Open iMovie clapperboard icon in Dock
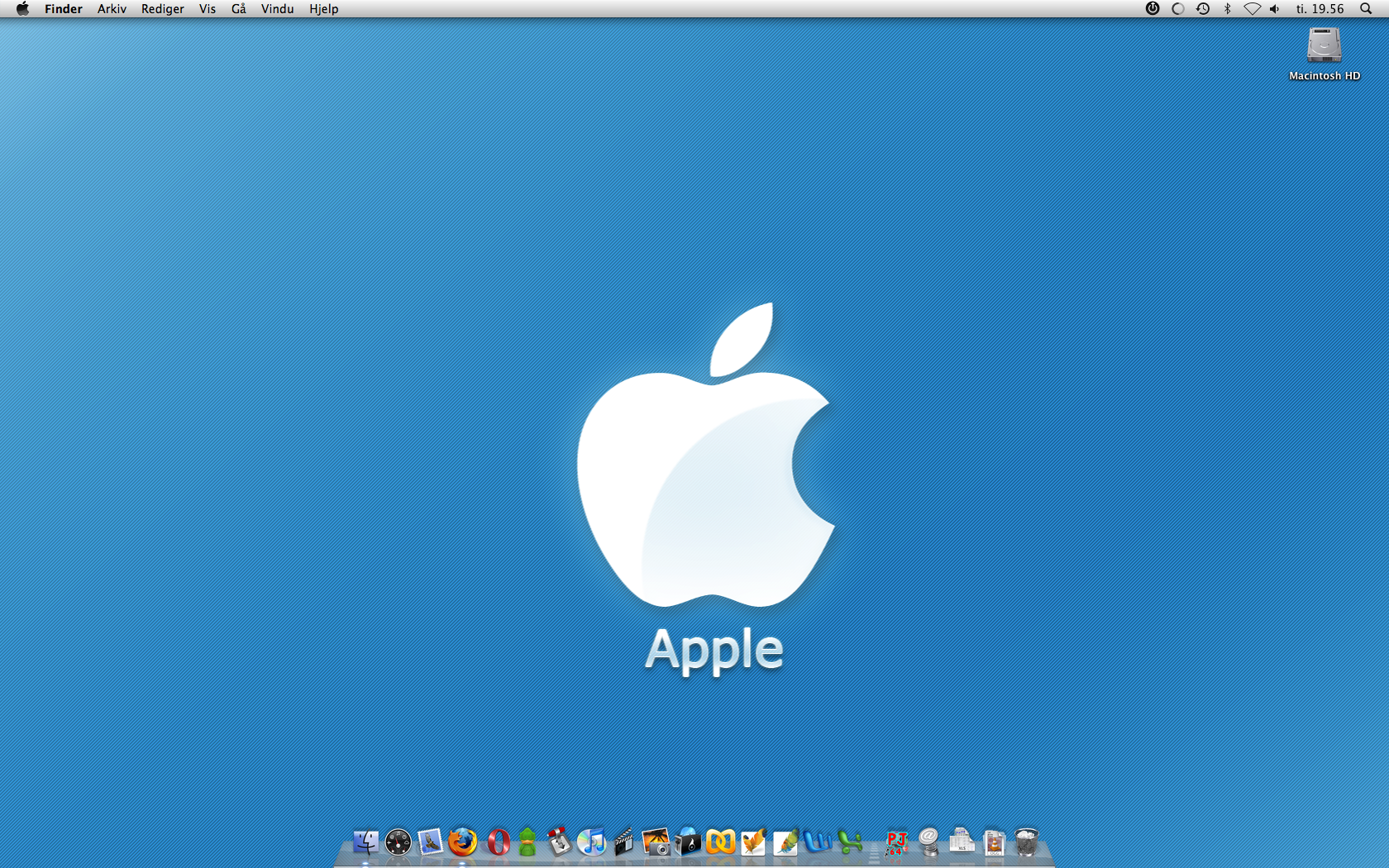Image resolution: width=1389 pixels, height=868 pixels. click(624, 842)
